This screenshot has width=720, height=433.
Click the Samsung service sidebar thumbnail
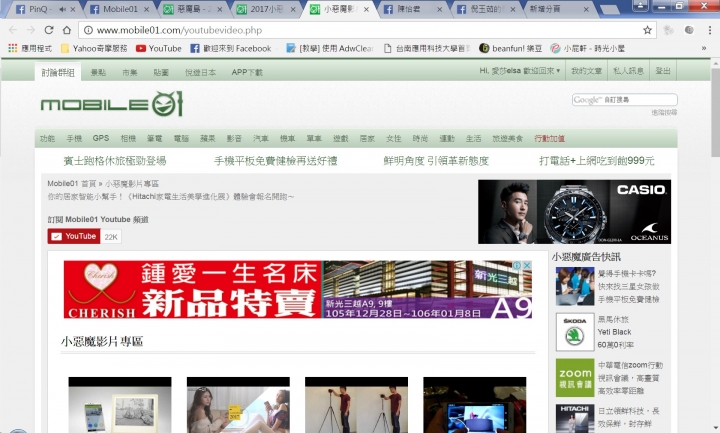tap(575, 287)
